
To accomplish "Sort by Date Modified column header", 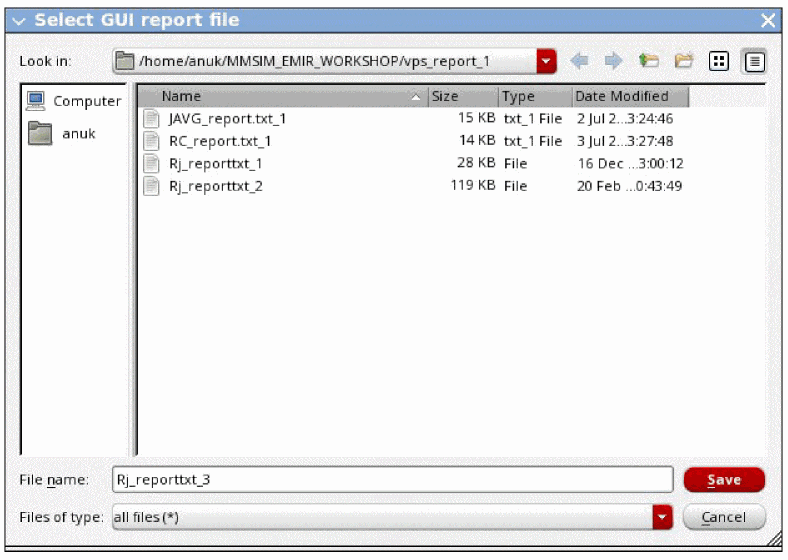I will [x=630, y=97].
